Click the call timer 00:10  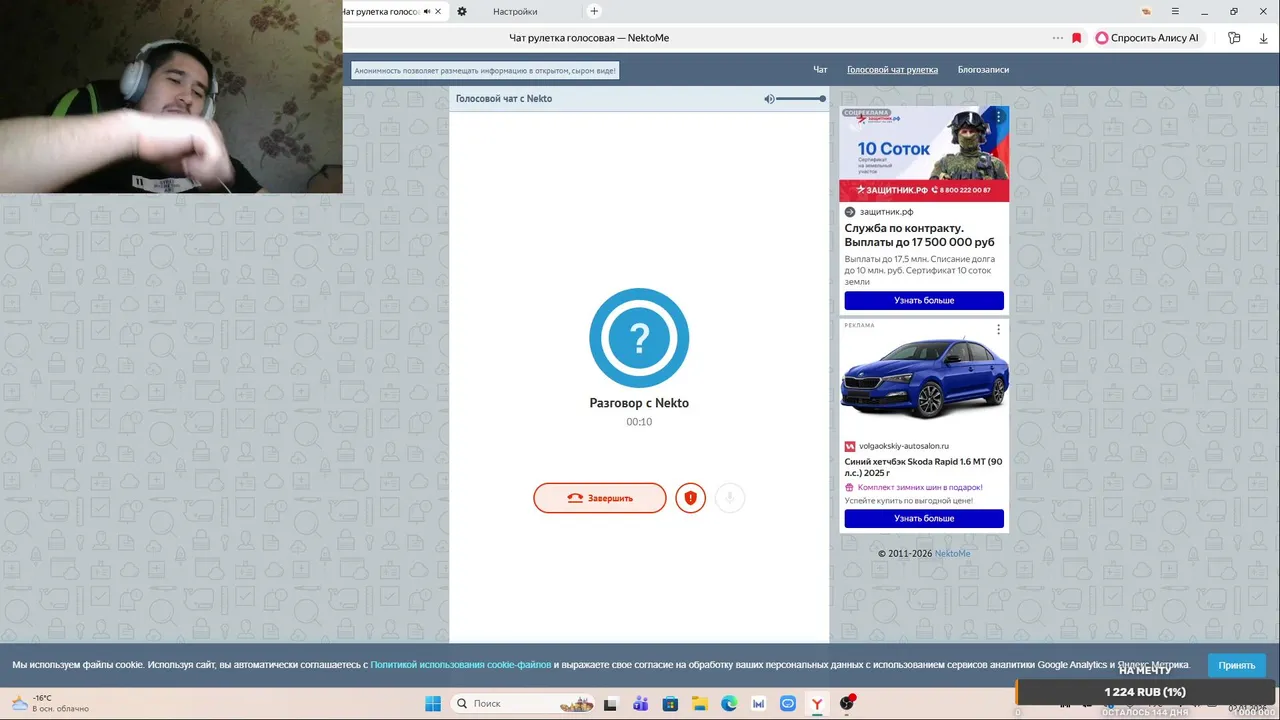pos(639,422)
